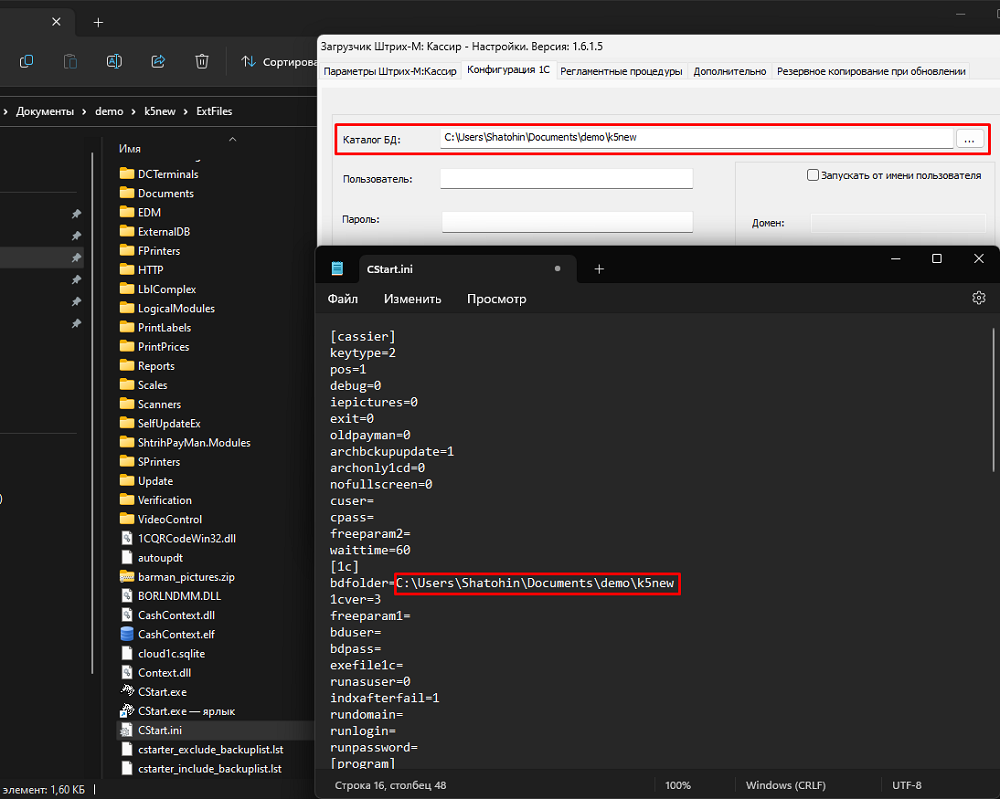Click Windows (CRLF) in Notepad status bar
This screenshot has height=799, width=1000.
pyautogui.click(x=785, y=786)
